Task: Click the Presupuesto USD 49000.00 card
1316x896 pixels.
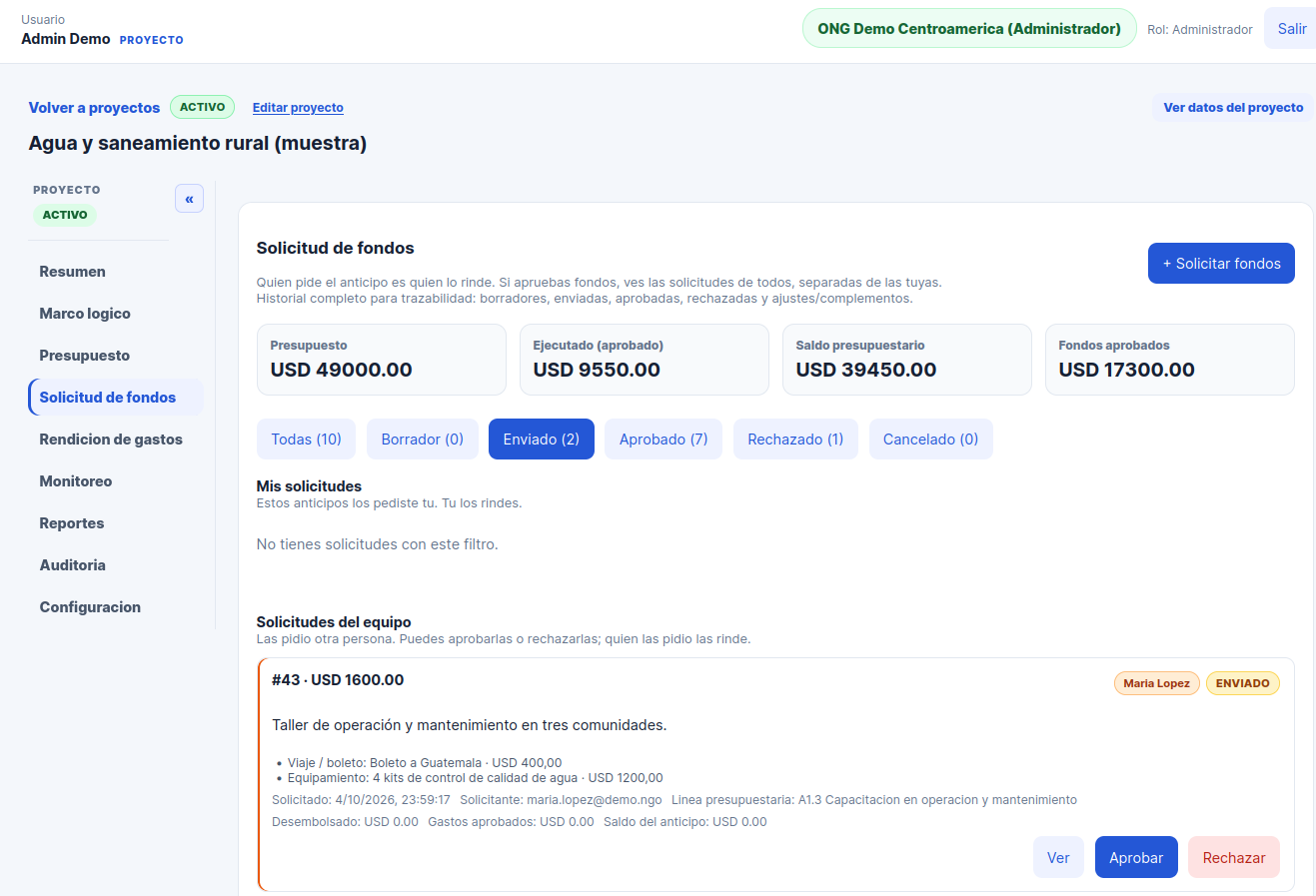Action: [382, 360]
